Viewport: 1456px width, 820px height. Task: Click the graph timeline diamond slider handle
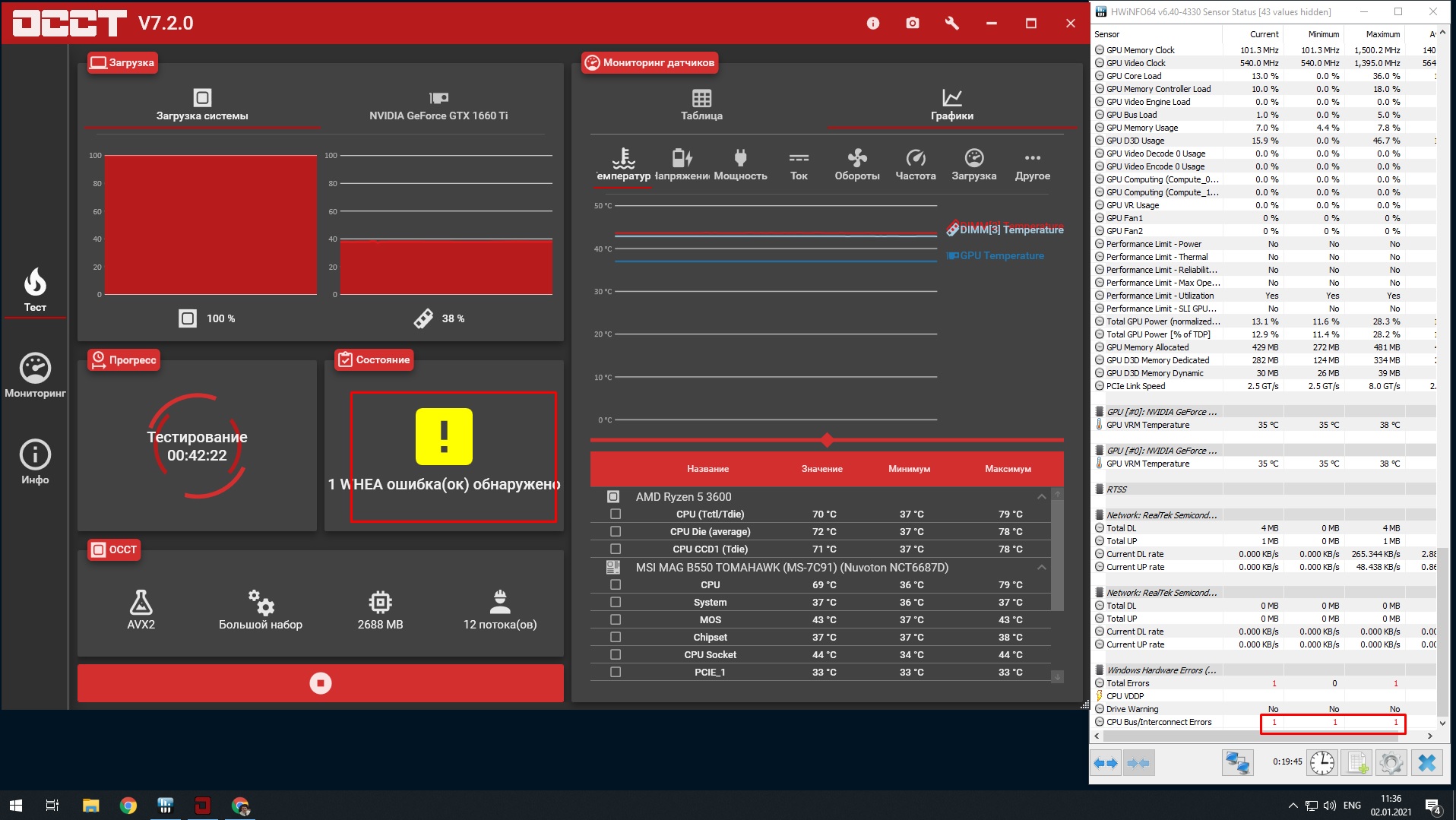(x=828, y=440)
